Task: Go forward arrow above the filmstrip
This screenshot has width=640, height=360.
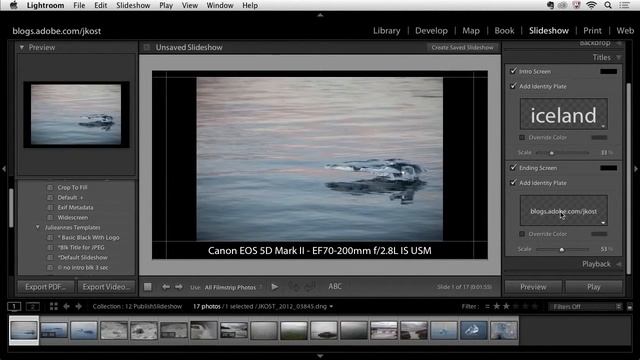Action: tap(79, 306)
